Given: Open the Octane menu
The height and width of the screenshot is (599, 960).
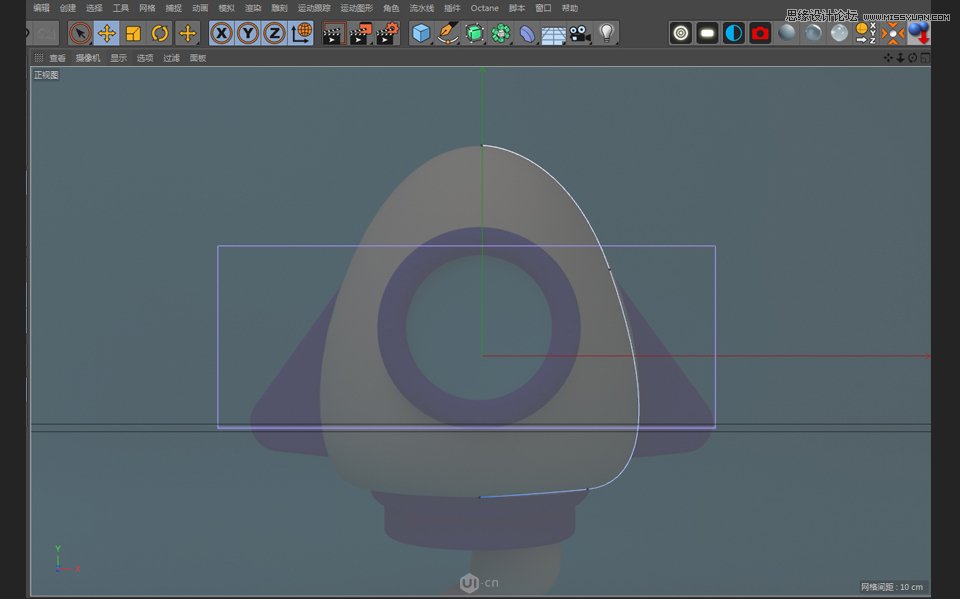Looking at the screenshot, I should pyautogui.click(x=485, y=8).
